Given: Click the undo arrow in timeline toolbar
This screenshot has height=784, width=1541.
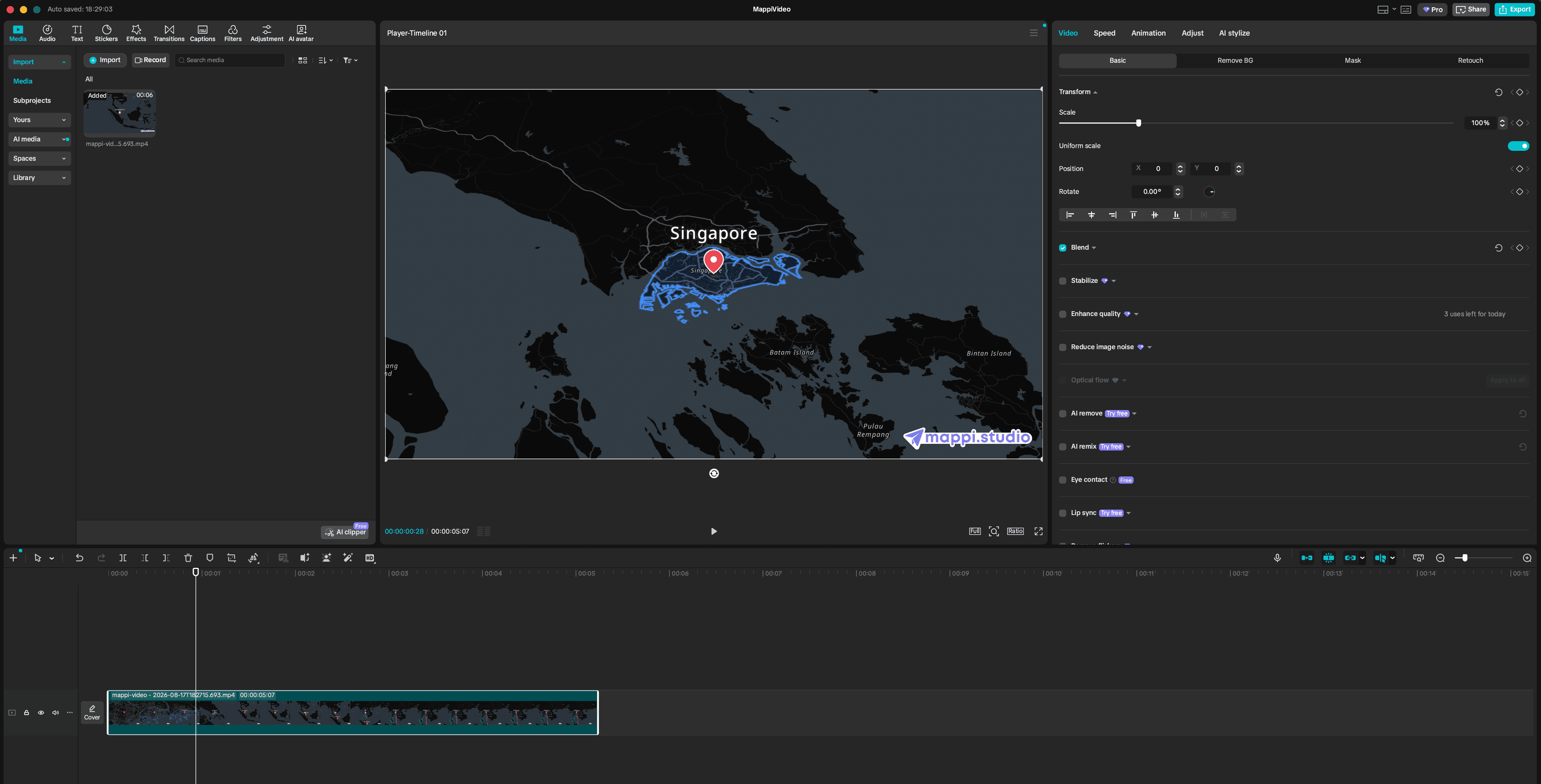Looking at the screenshot, I should [79, 558].
